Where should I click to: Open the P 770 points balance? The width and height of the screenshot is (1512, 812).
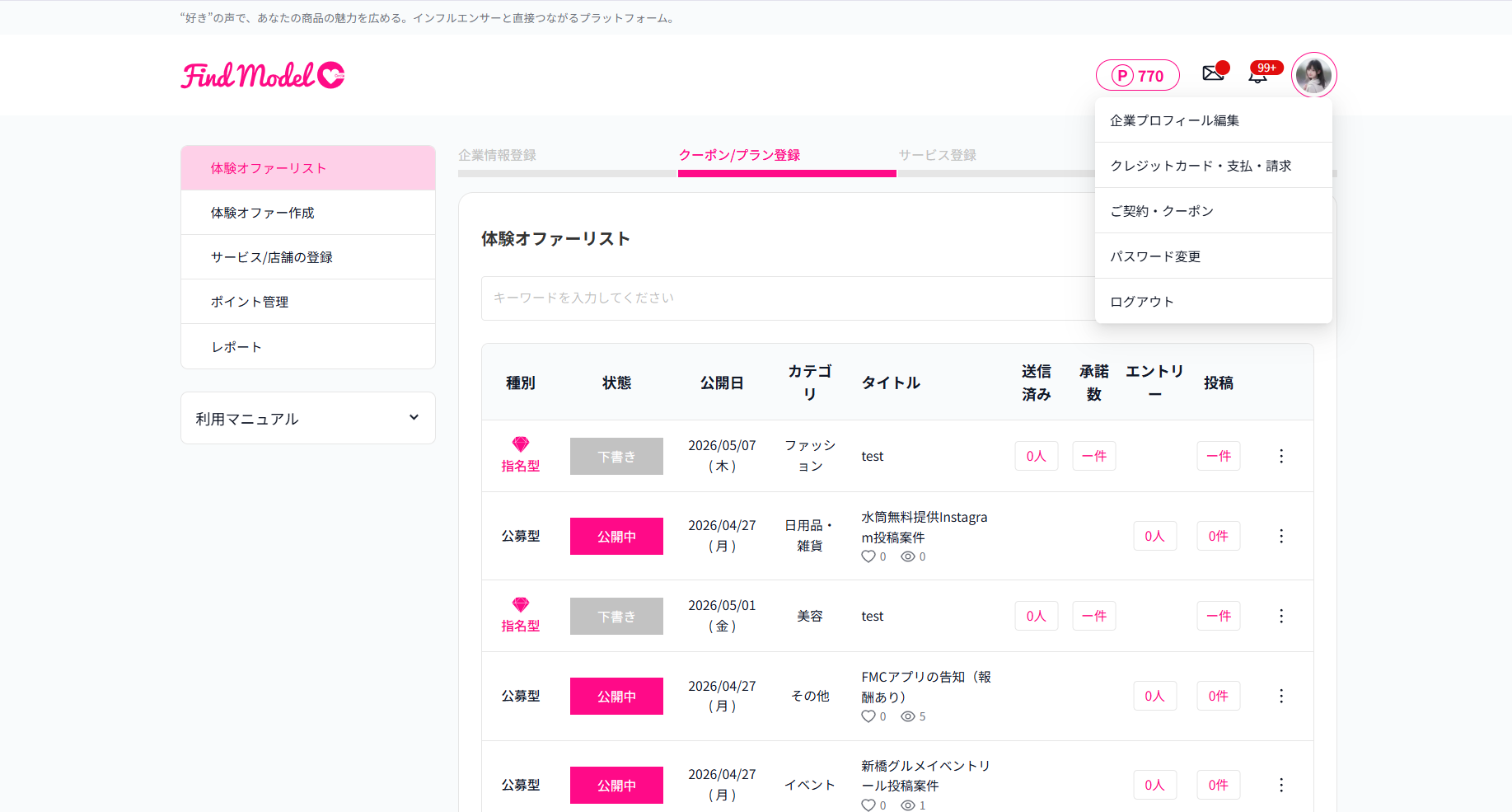click(1137, 76)
